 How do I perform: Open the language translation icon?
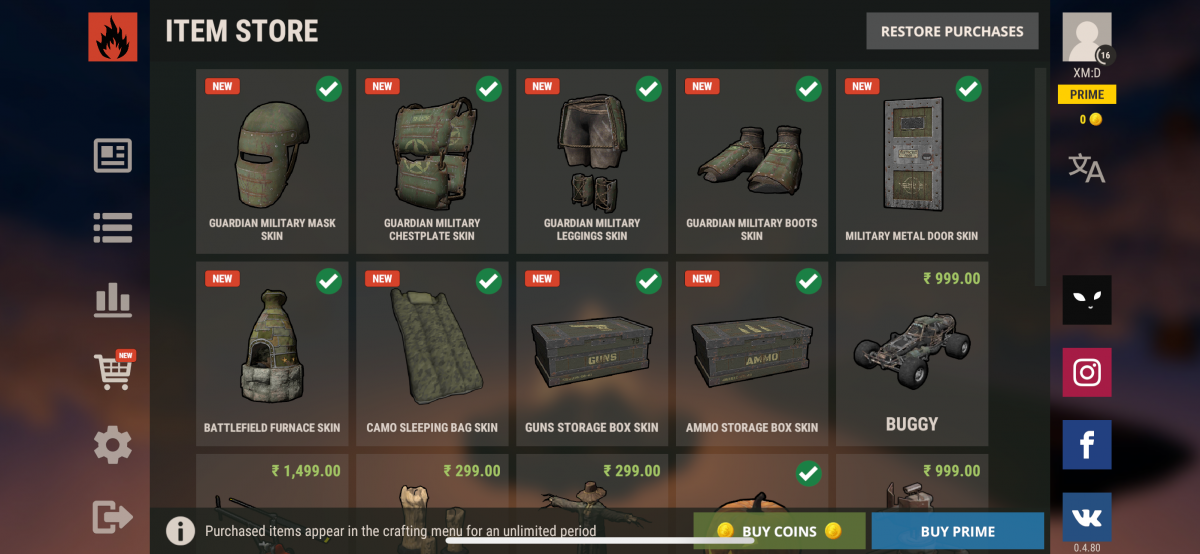pyautogui.click(x=1087, y=168)
